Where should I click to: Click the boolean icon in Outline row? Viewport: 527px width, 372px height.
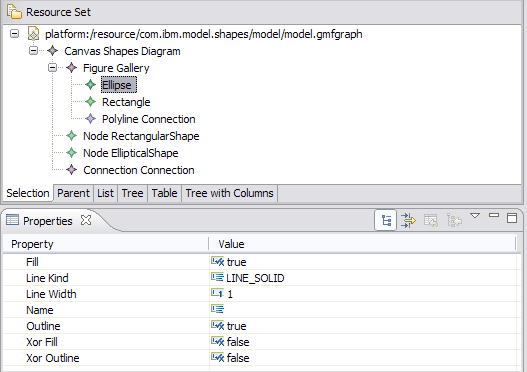click(x=217, y=325)
